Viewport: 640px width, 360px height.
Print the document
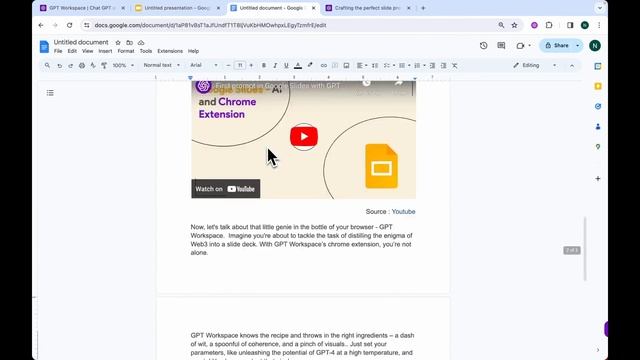[x=82, y=65]
